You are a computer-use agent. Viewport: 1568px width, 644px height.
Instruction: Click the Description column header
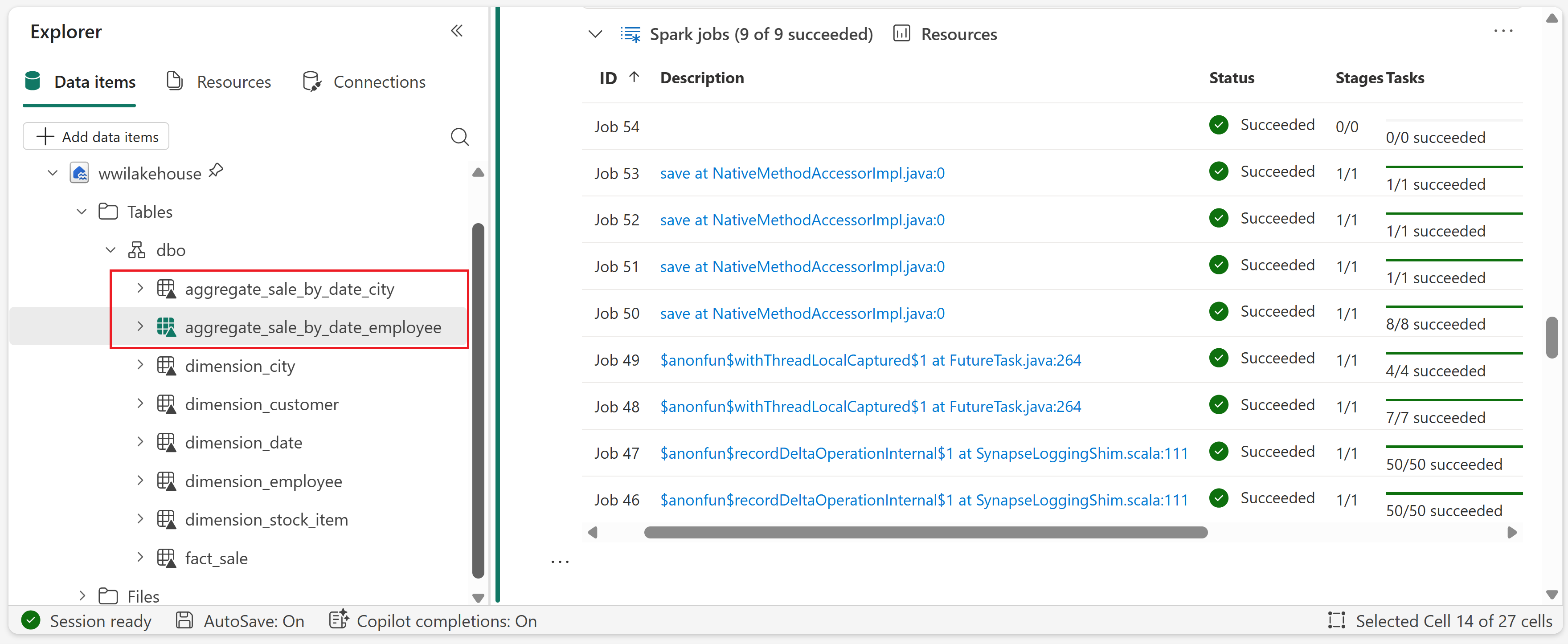[702, 78]
